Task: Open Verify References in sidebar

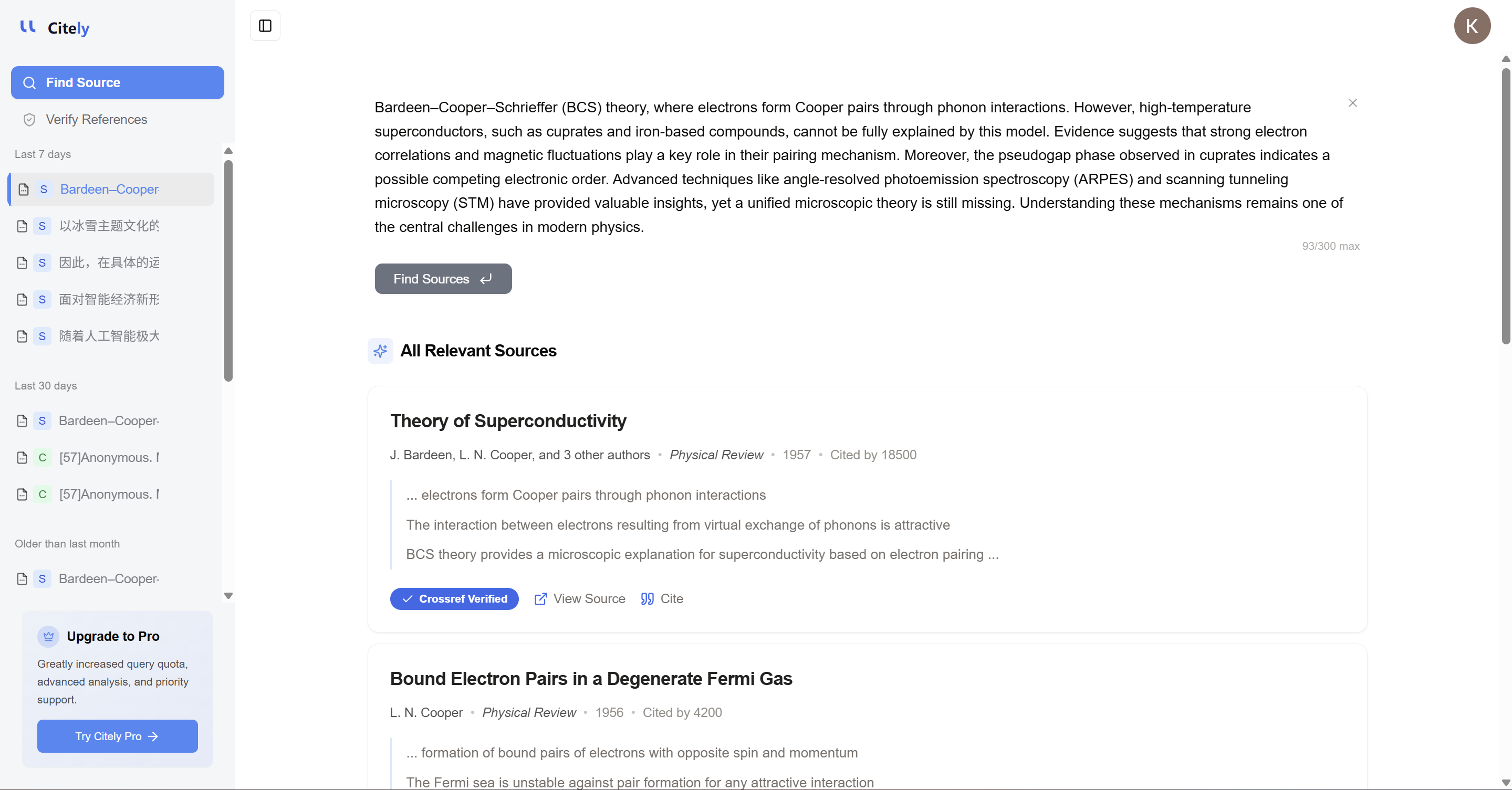Action: click(x=96, y=120)
